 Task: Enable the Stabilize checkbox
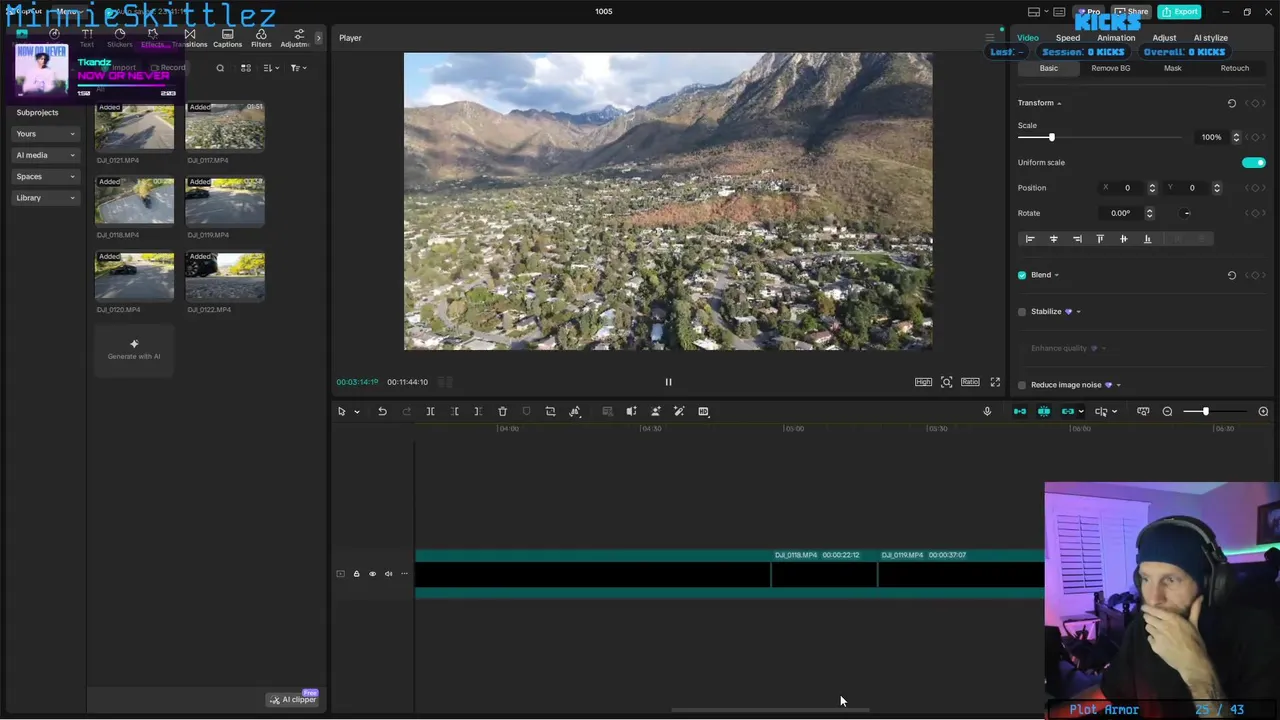click(x=1022, y=312)
